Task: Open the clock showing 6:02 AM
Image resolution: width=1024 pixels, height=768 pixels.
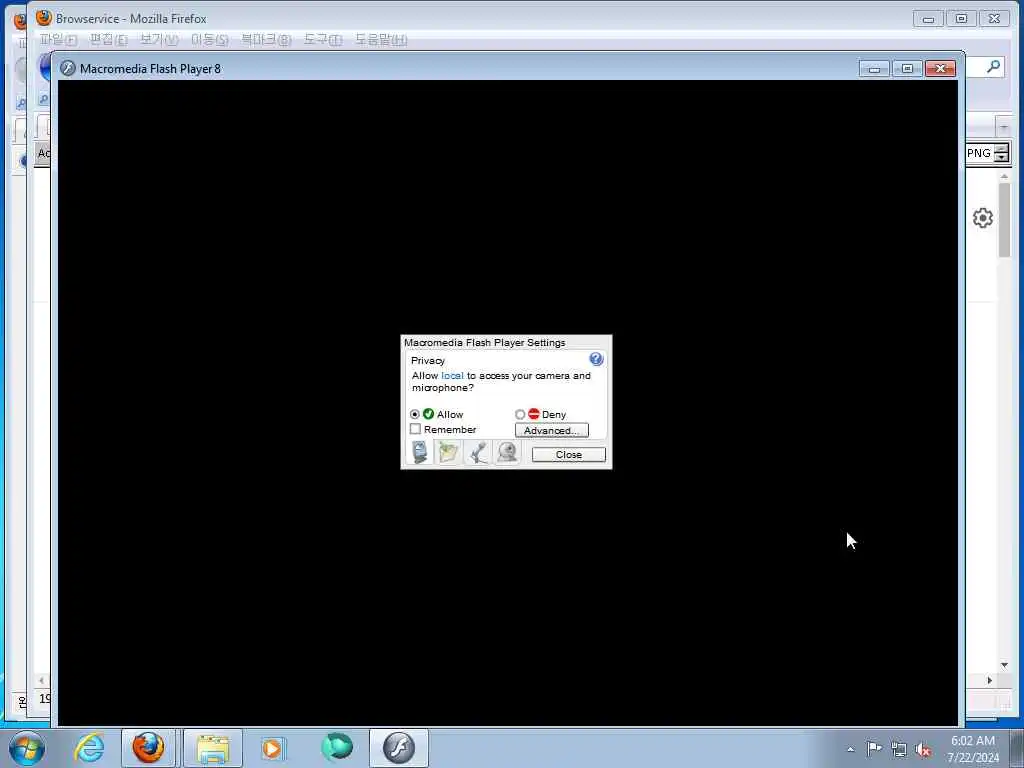Action: [973, 749]
